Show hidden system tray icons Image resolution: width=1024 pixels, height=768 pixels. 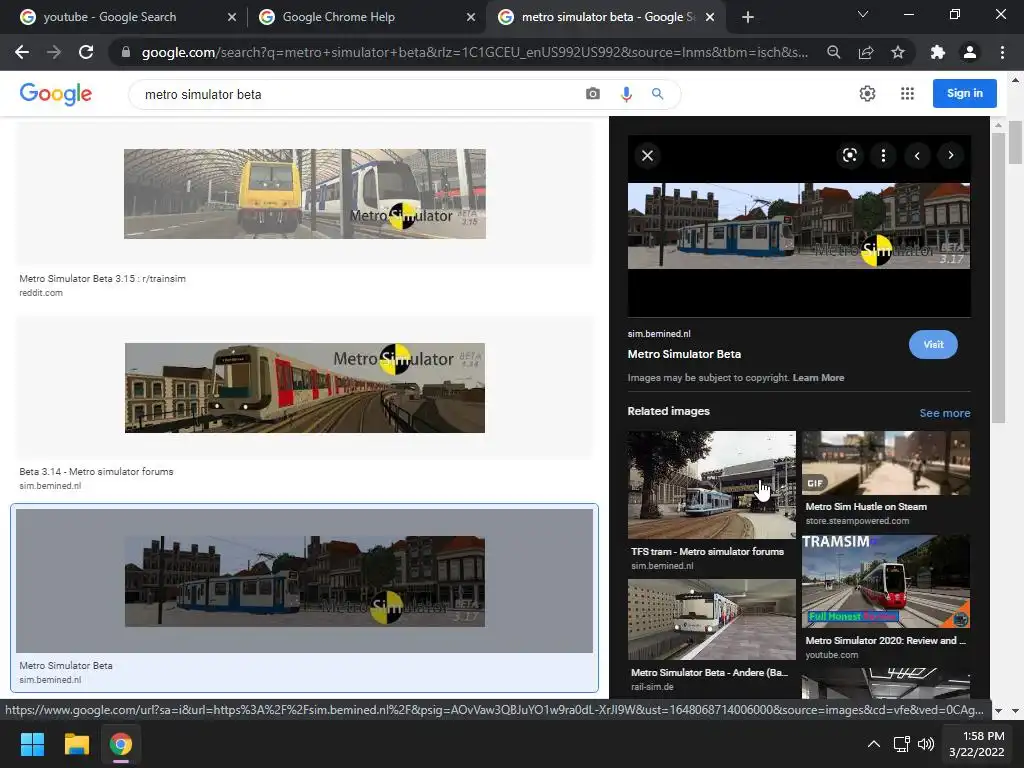(873, 744)
